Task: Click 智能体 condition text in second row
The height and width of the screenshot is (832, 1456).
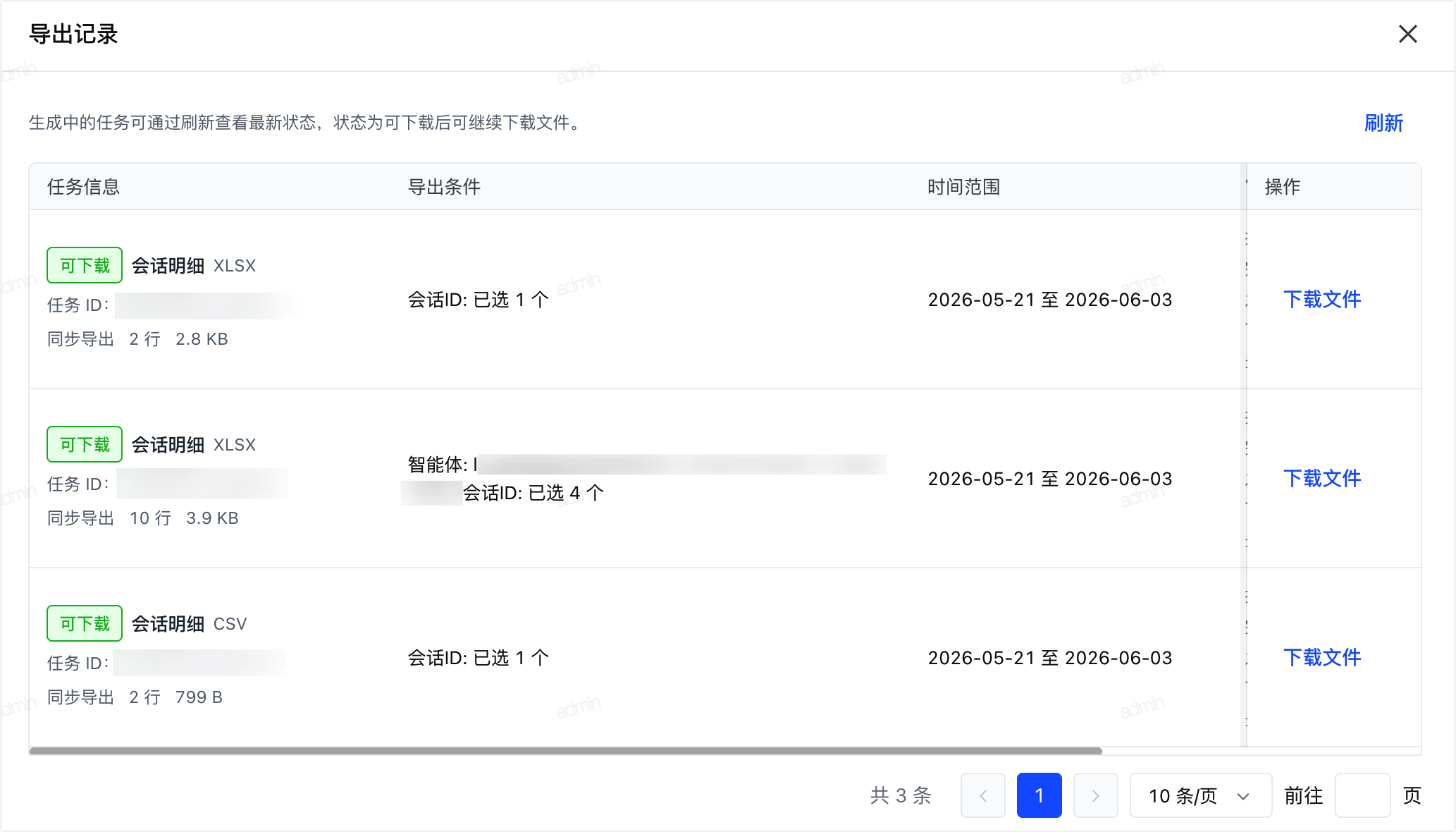Action: coord(443,465)
